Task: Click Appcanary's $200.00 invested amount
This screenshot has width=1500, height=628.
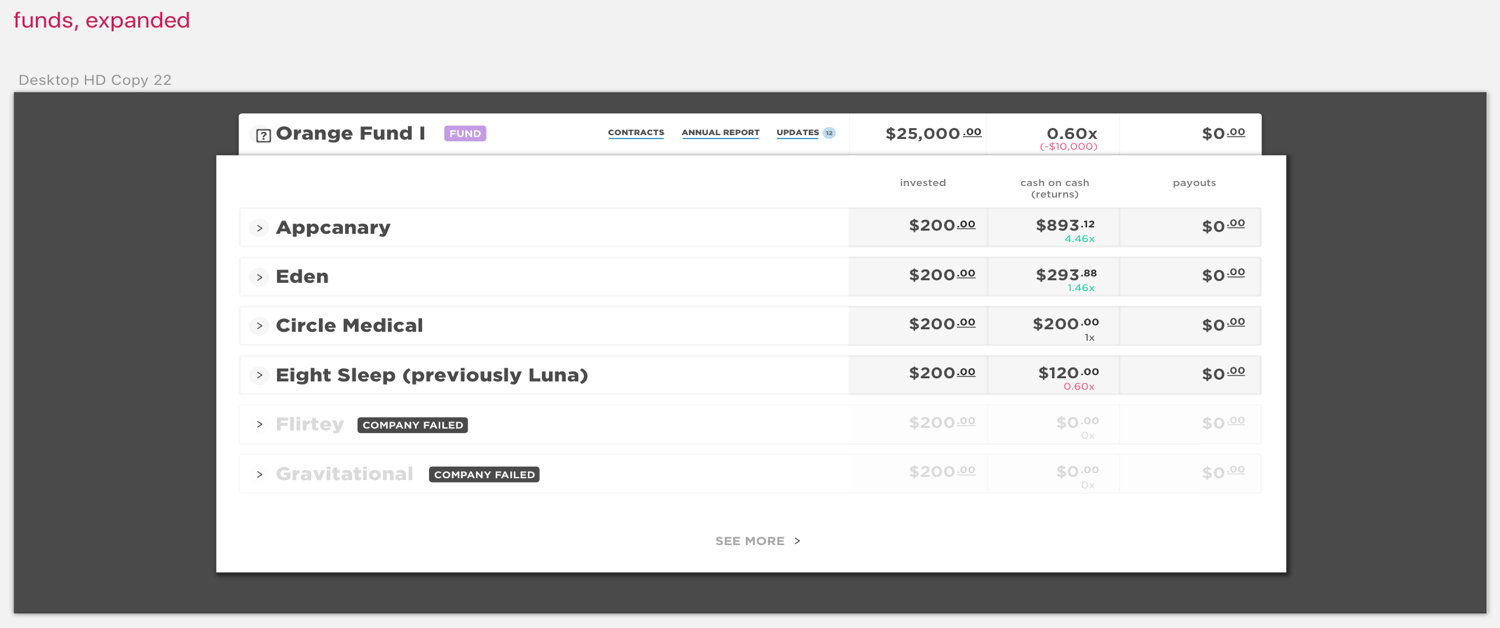Action: 942,225
